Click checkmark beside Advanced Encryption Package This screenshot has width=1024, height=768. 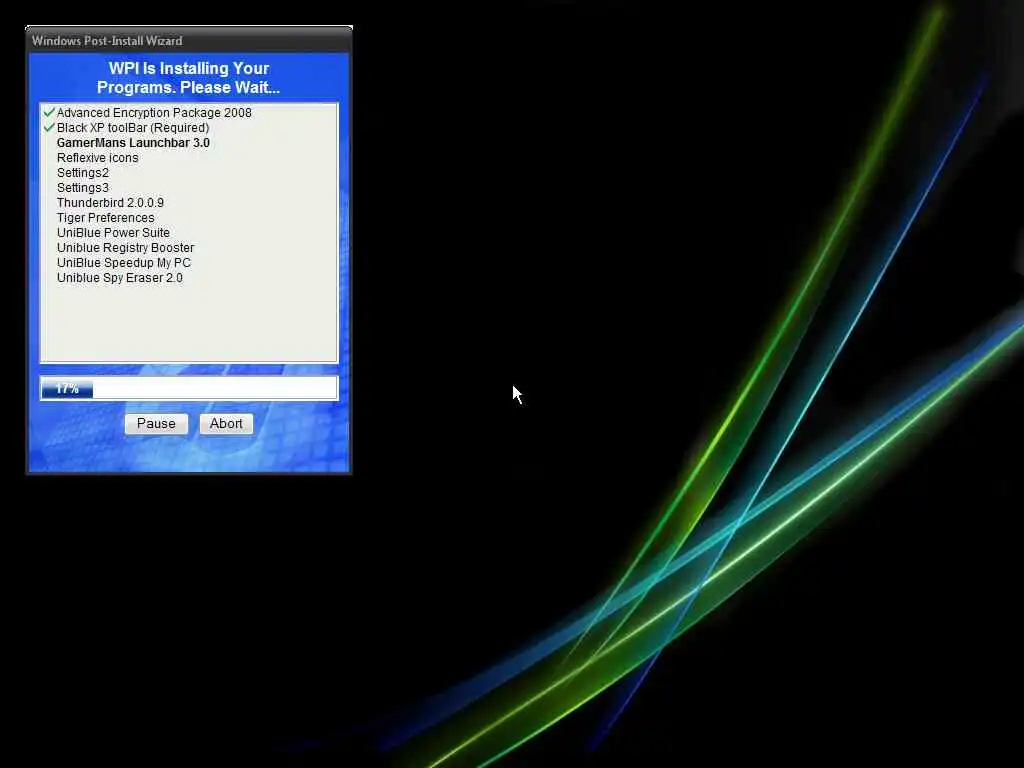point(49,112)
